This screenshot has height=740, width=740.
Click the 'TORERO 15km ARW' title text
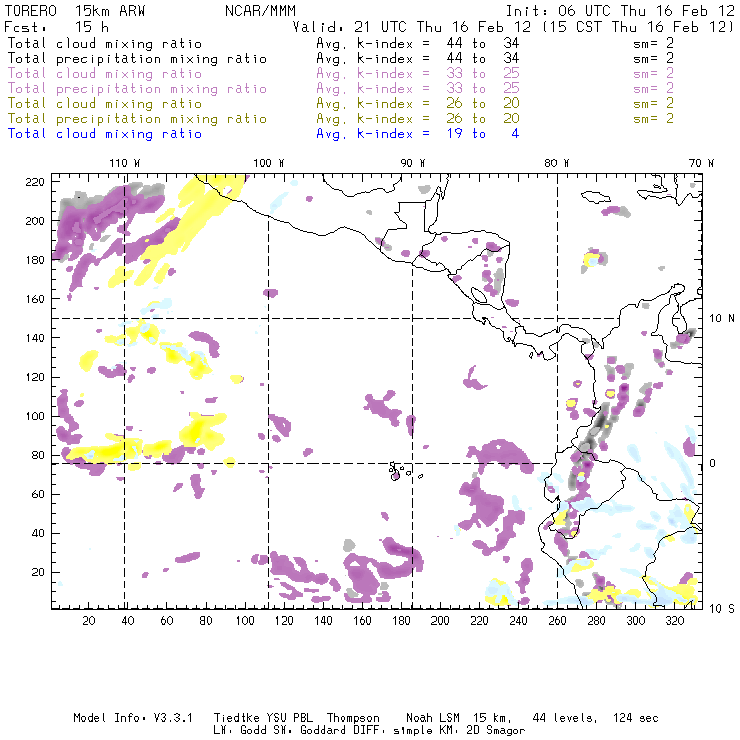[x=75, y=11]
